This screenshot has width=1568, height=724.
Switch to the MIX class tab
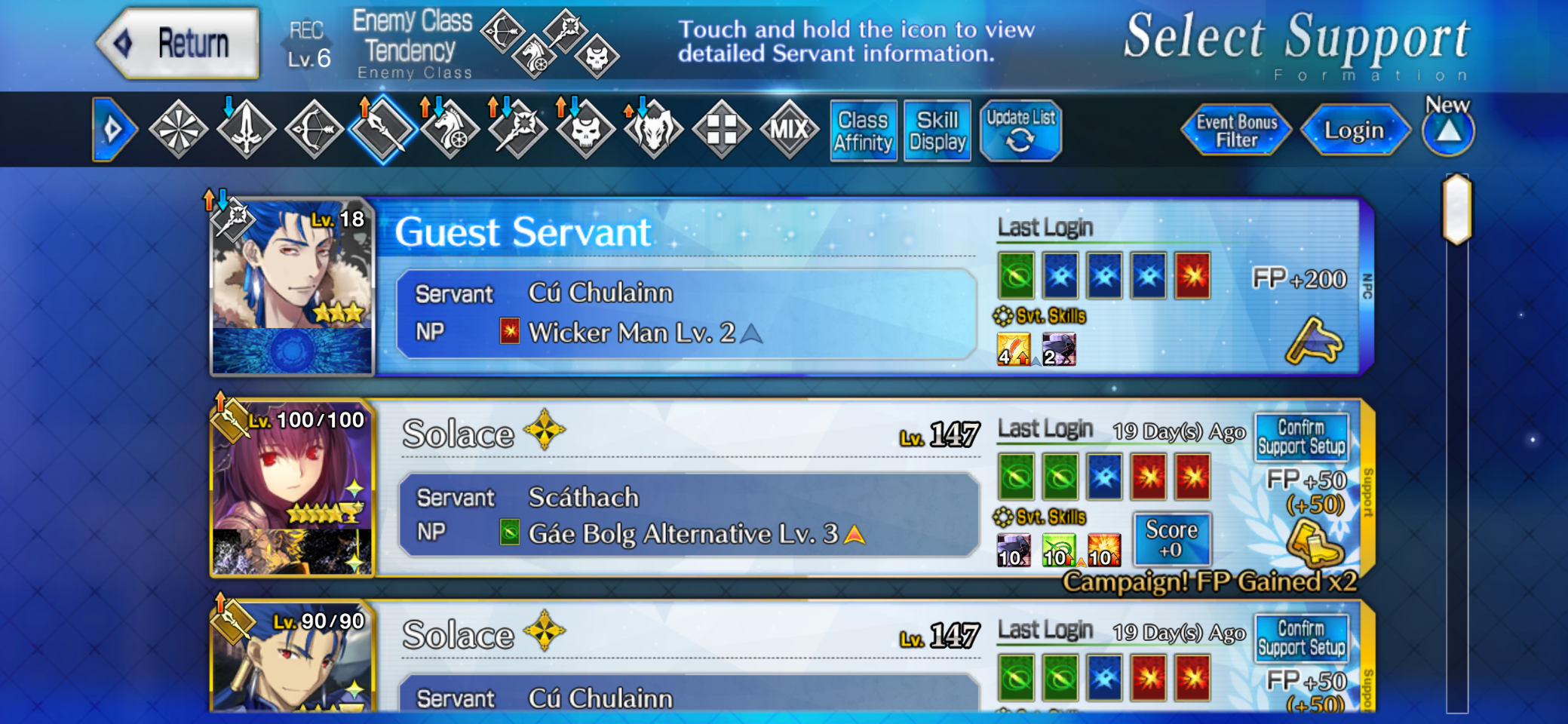[790, 130]
